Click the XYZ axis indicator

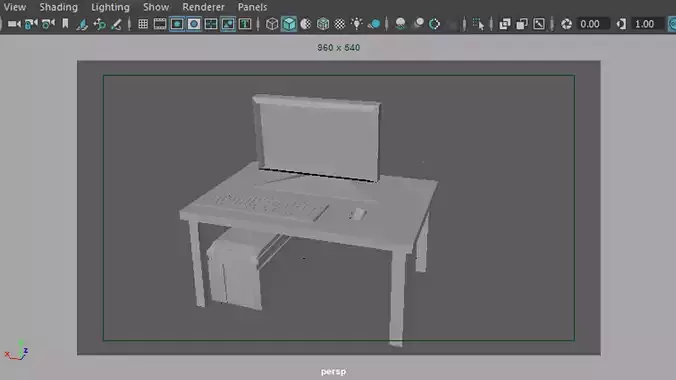(16, 351)
